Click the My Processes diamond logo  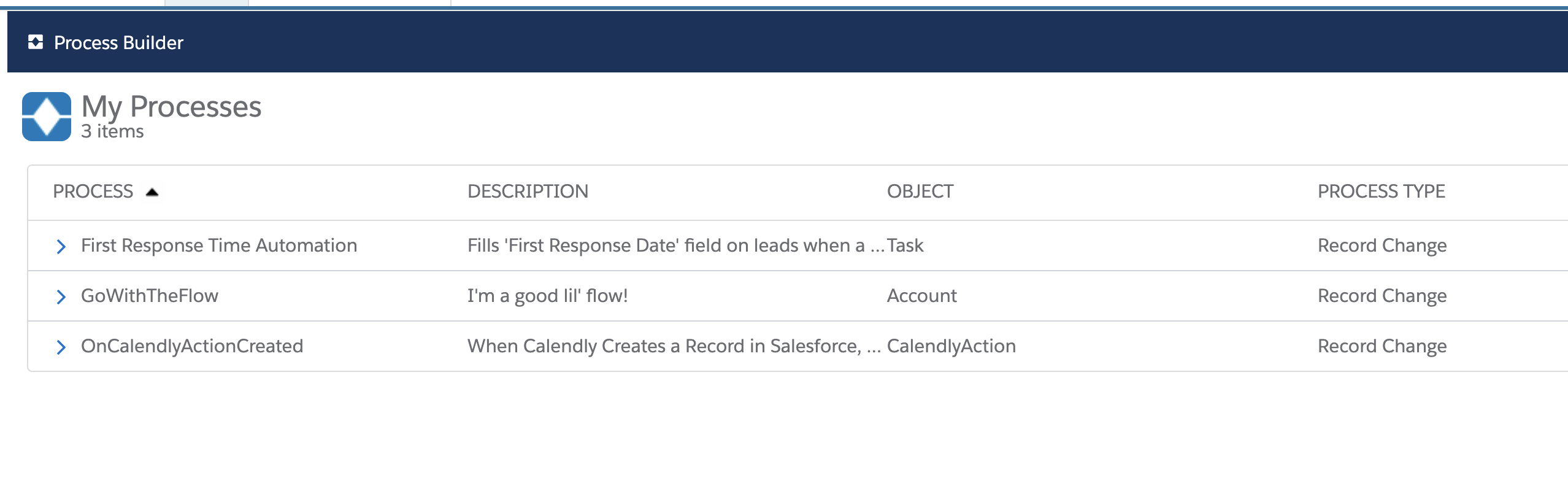pos(47,117)
